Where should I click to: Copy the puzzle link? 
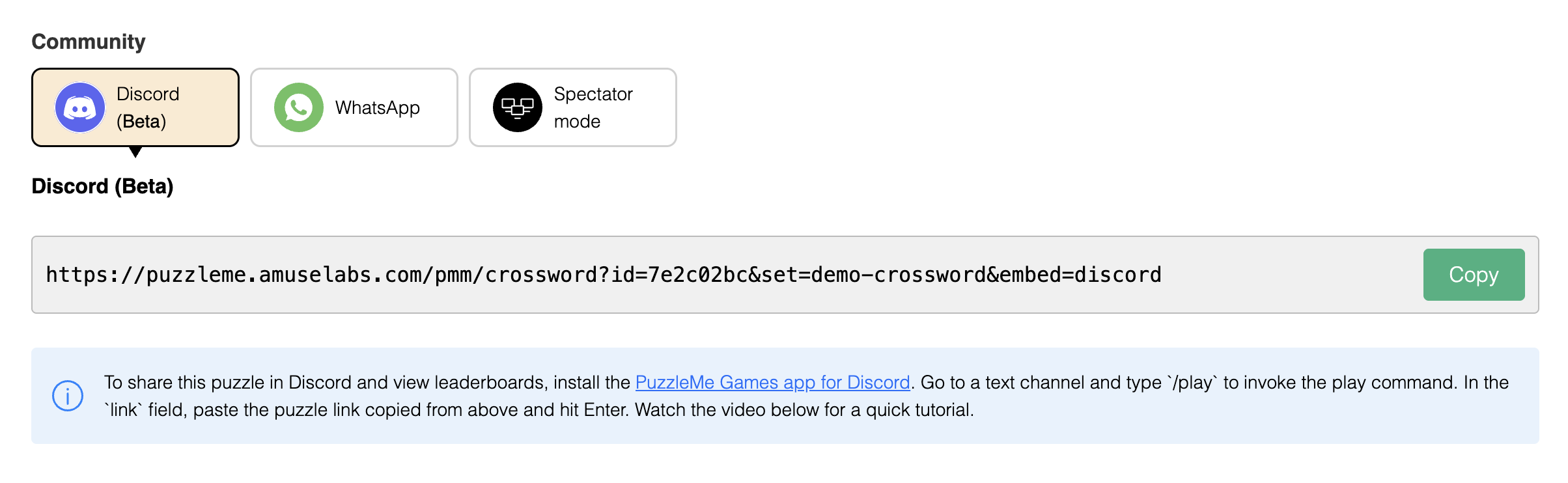[1474, 275]
